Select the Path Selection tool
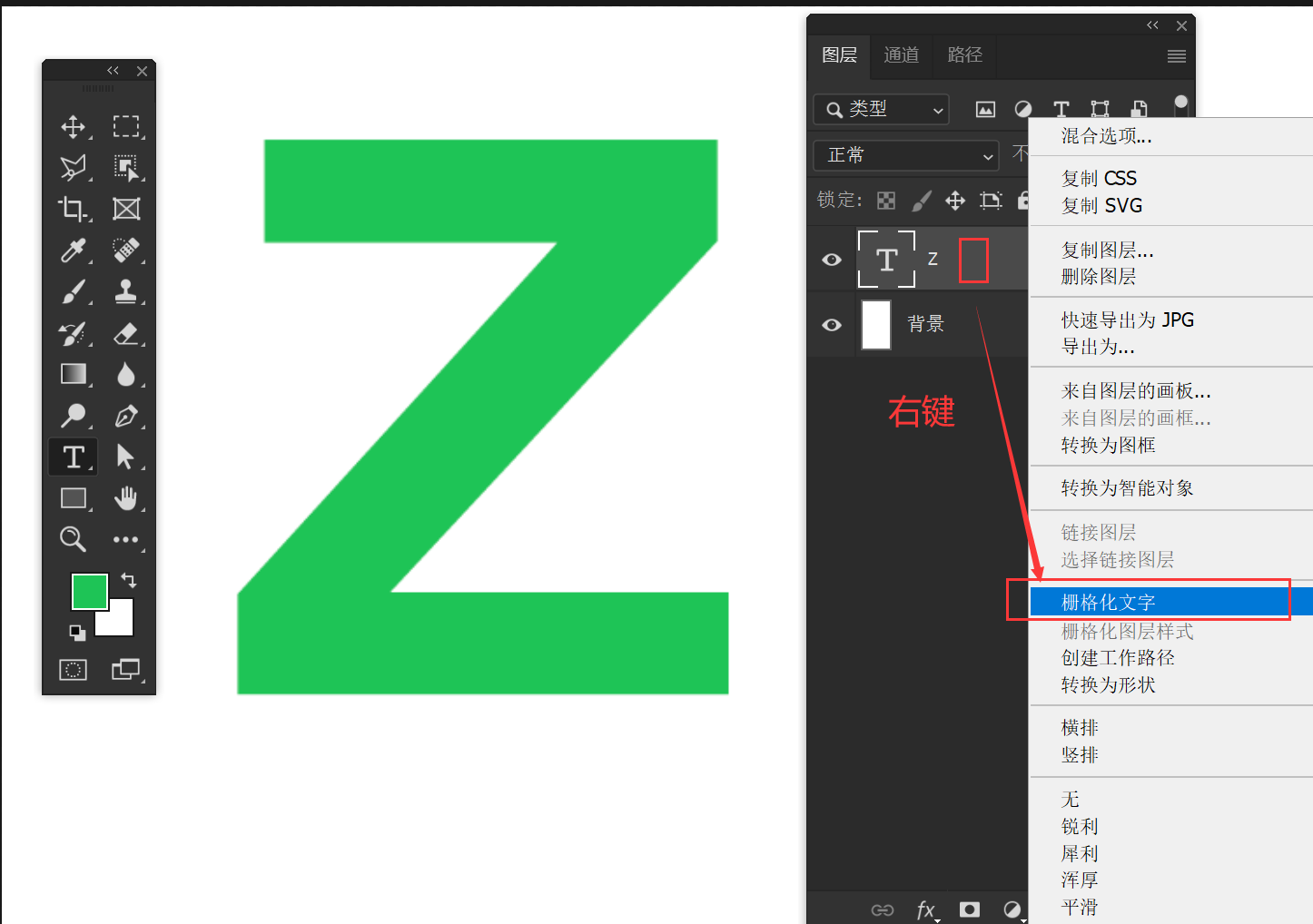 point(126,457)
